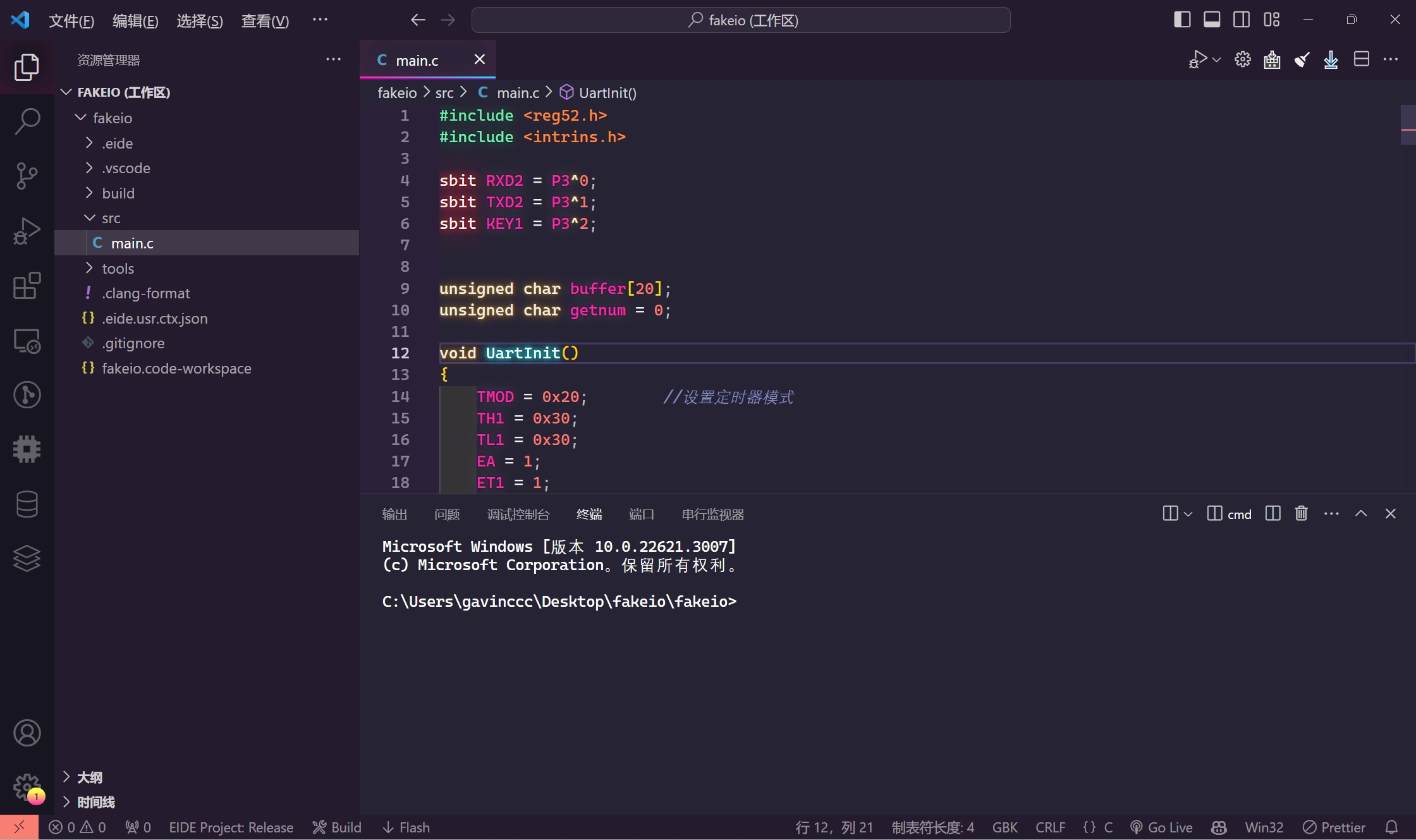Open the .clang-format file
Viewport: 1416px width, 840px height.
pyautogui.click(x=207, y=293)
